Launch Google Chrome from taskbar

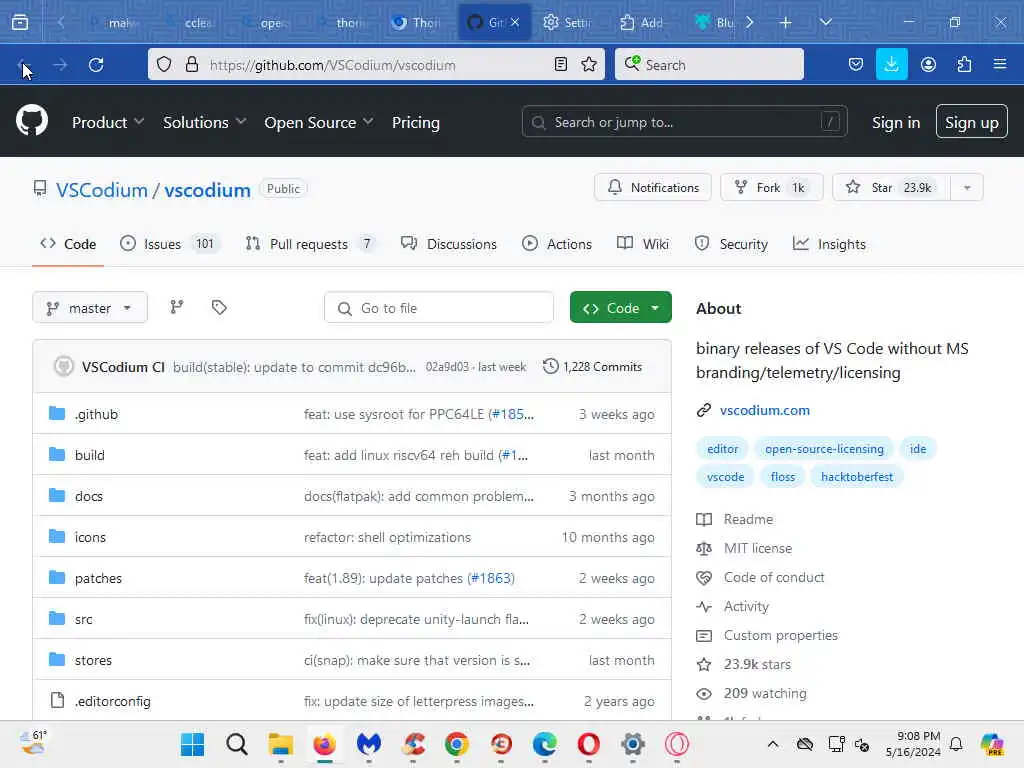pos(456,744)
